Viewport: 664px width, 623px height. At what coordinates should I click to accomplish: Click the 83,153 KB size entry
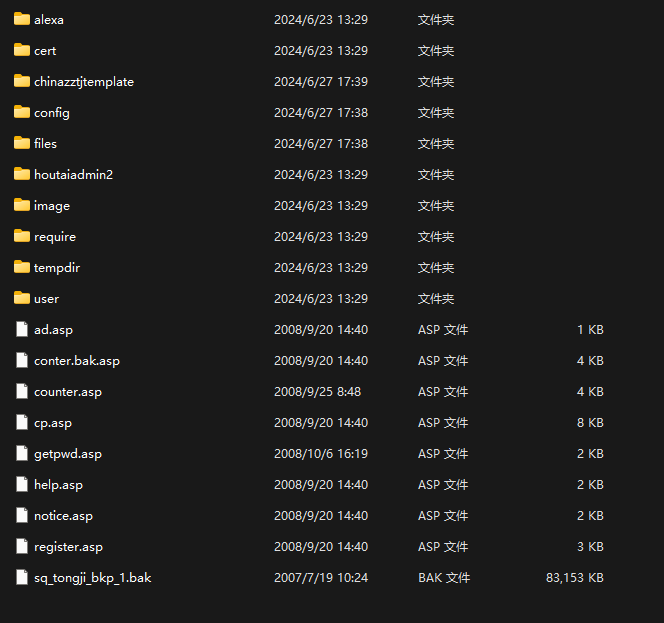point(575,578)
